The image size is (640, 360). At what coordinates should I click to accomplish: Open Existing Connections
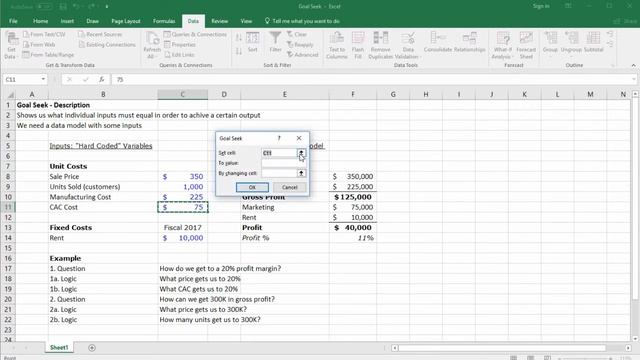[107, 44]
